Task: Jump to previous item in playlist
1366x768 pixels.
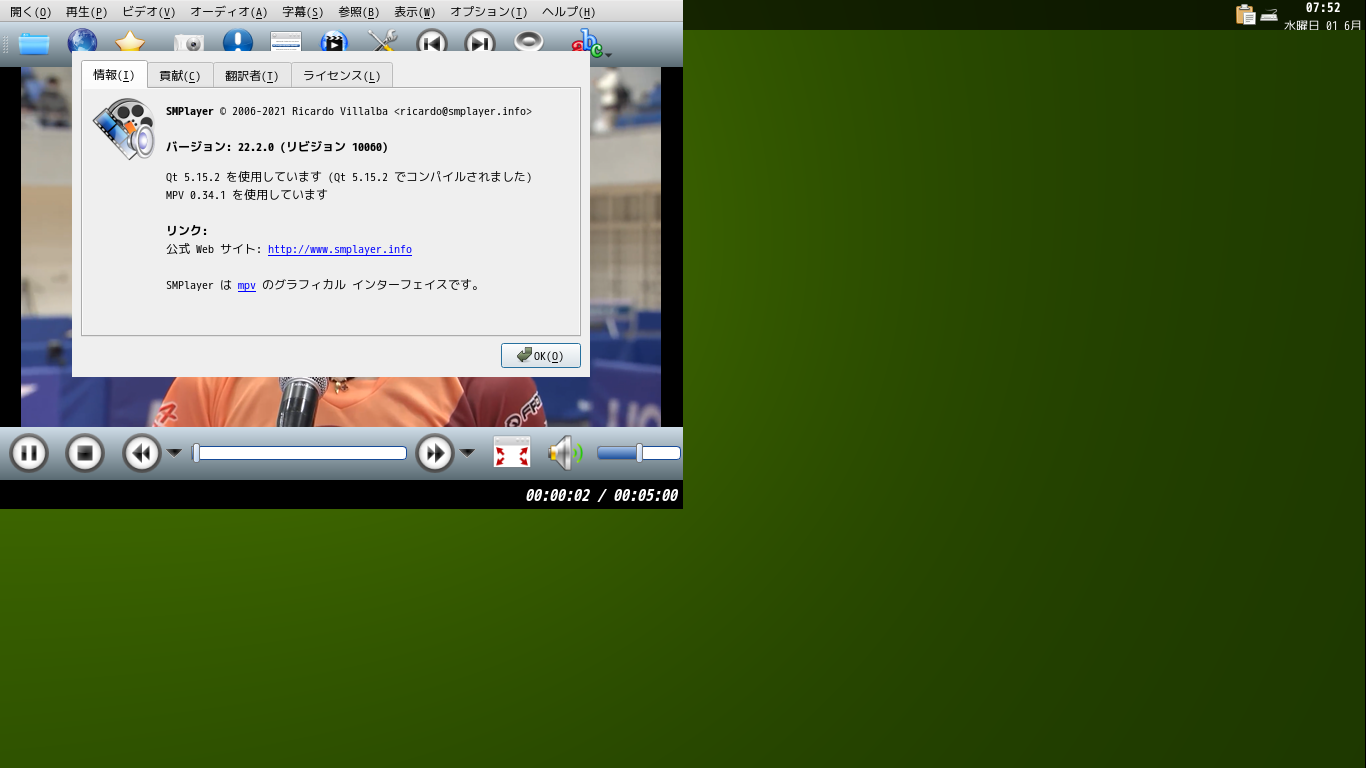Action: point(431,43)
